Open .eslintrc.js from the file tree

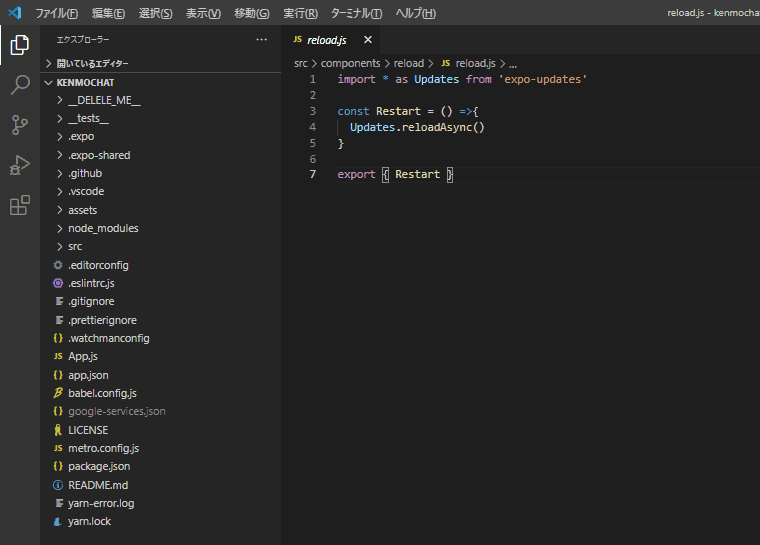(x=91, y=283)
